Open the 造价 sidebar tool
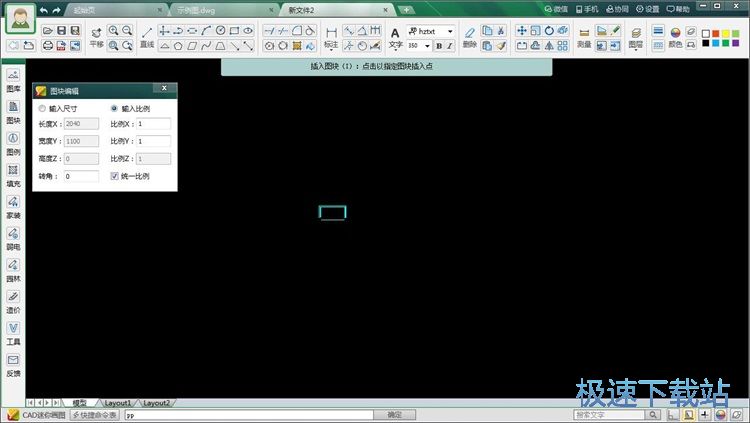The height and width of the screenshot is (423, 750). pyautogui.click(x=13, y=303)
